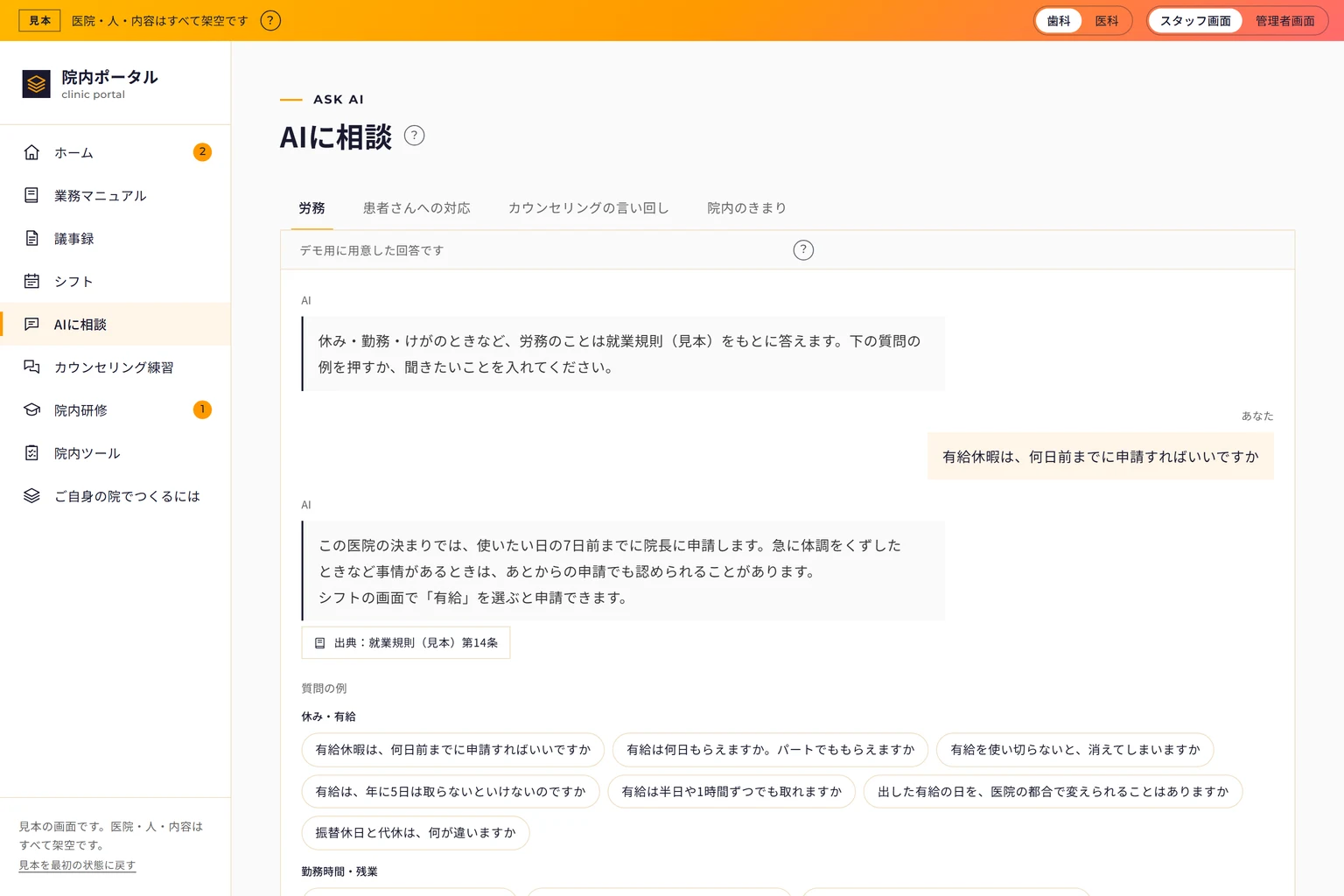1344x896 pixels.
Task: Click the badge 1 on 院内研修
Action: click(202, 409)
